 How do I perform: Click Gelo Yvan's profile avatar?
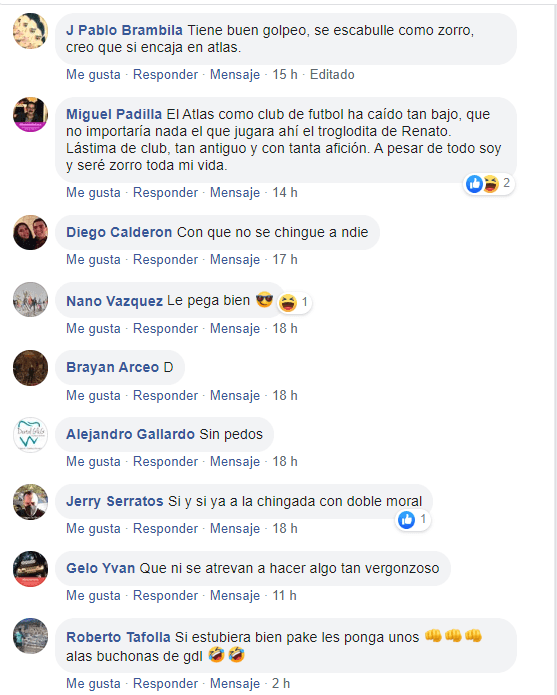pos(30,569)
